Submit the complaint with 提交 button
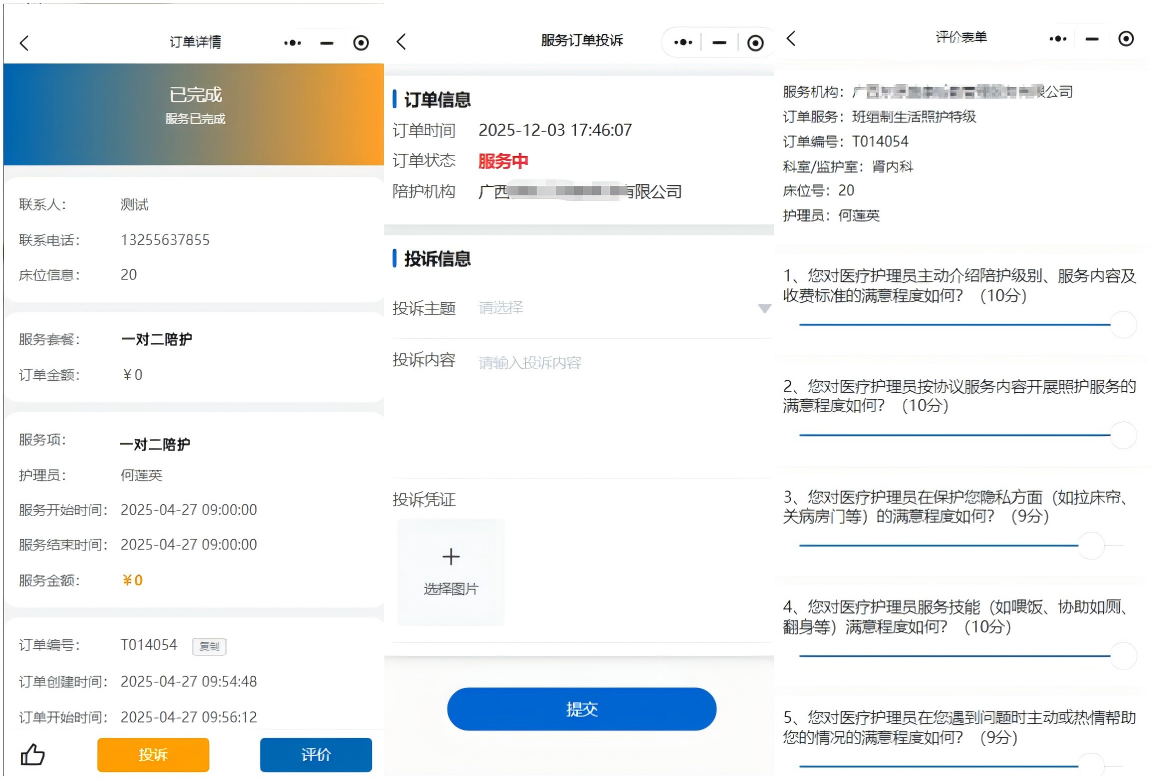The image size is (1153, 779). click(581, 709)
